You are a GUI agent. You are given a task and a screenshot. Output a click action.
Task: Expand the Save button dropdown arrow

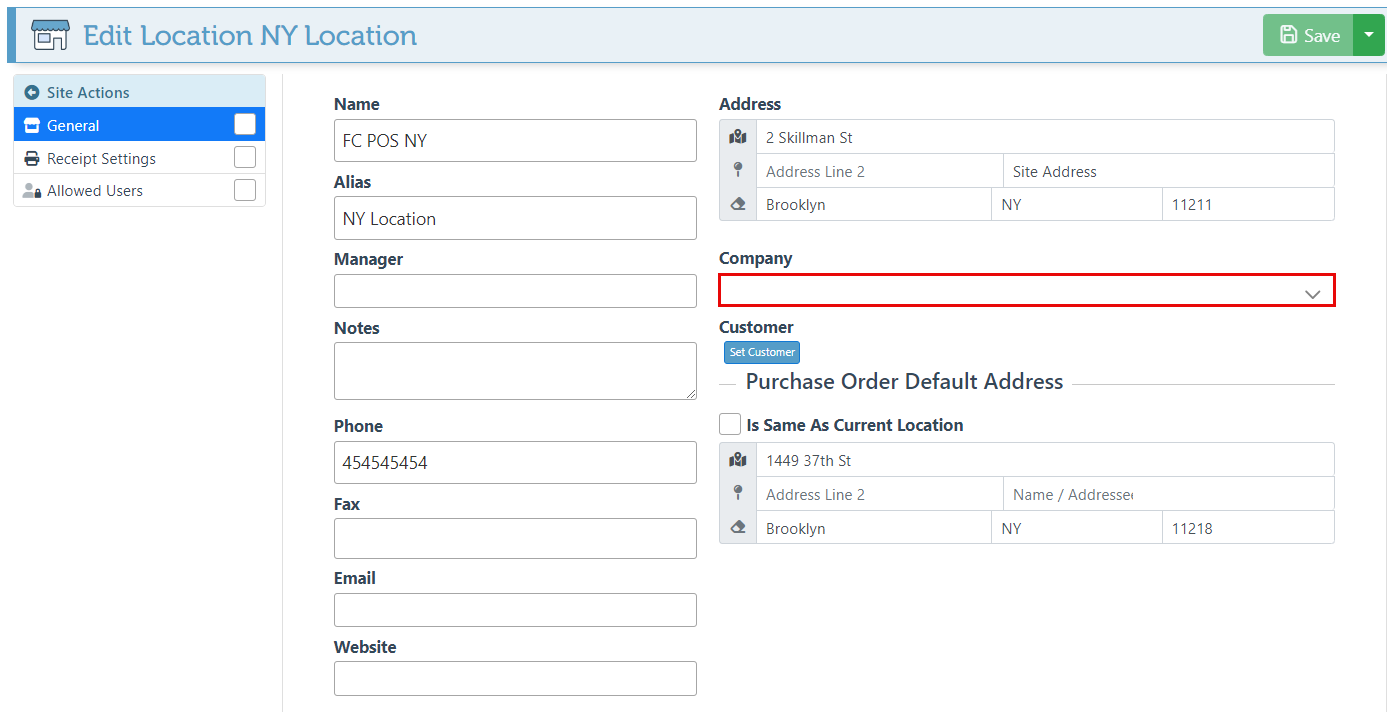pyautogui.click(x=1369, y=35)
